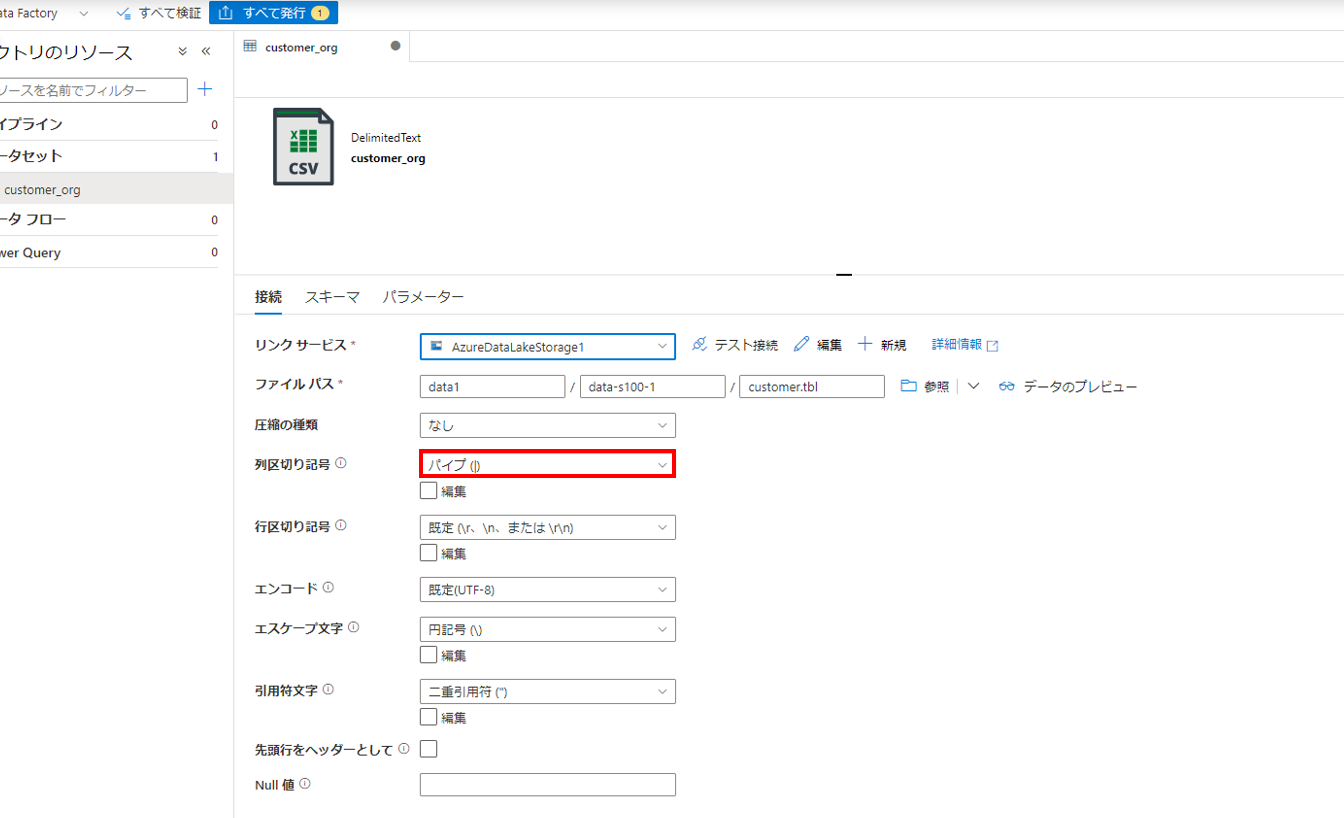Enable 先頭行をヘッダーとして checkbox

[x=428, y=749]
